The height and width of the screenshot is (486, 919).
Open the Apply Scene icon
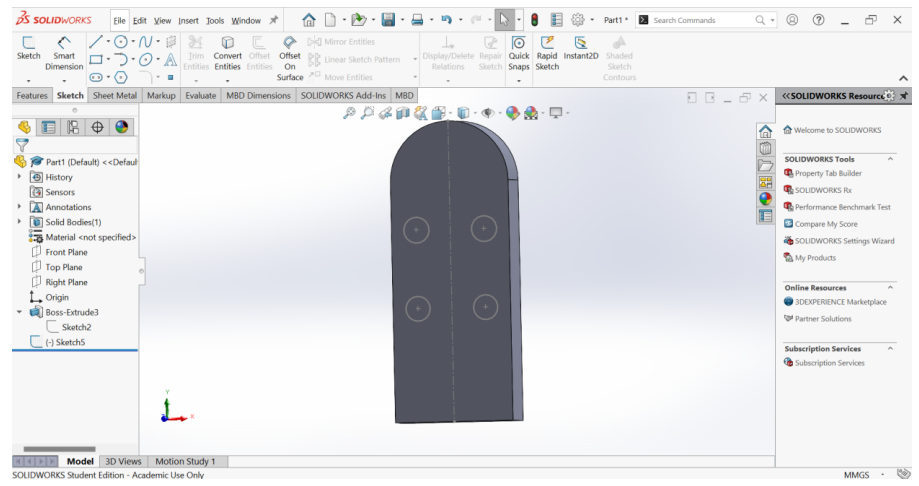tap(531, 113)
